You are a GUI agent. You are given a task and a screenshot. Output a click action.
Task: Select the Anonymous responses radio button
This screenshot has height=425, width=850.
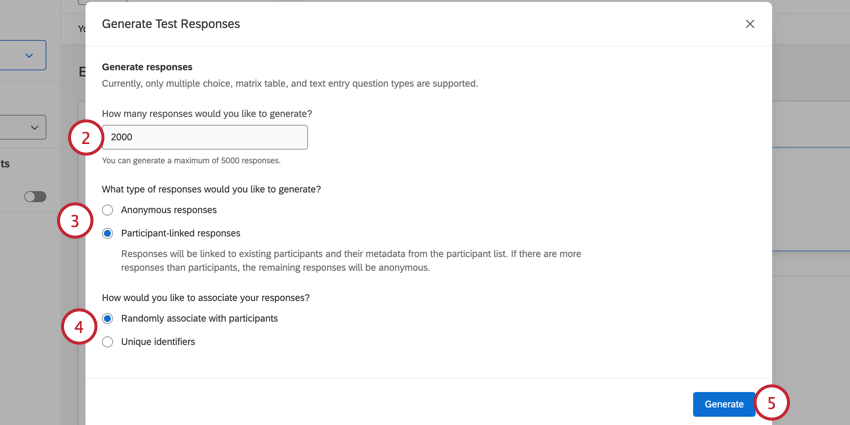108,210
